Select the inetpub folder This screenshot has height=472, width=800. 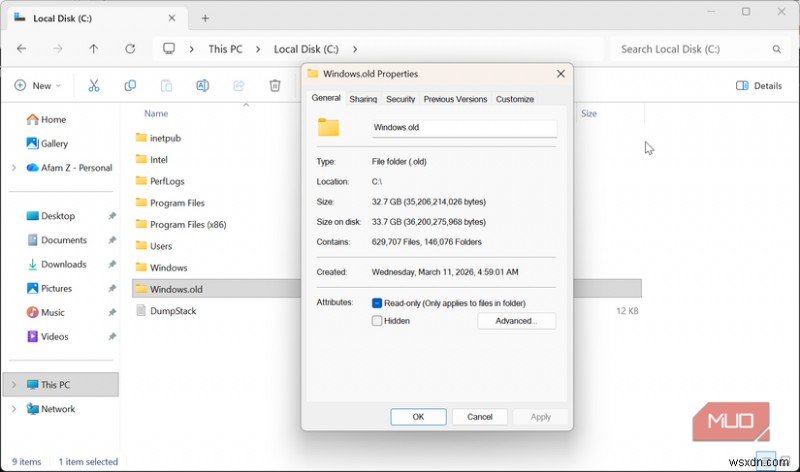pyautogui.click(x=159, y=138)
